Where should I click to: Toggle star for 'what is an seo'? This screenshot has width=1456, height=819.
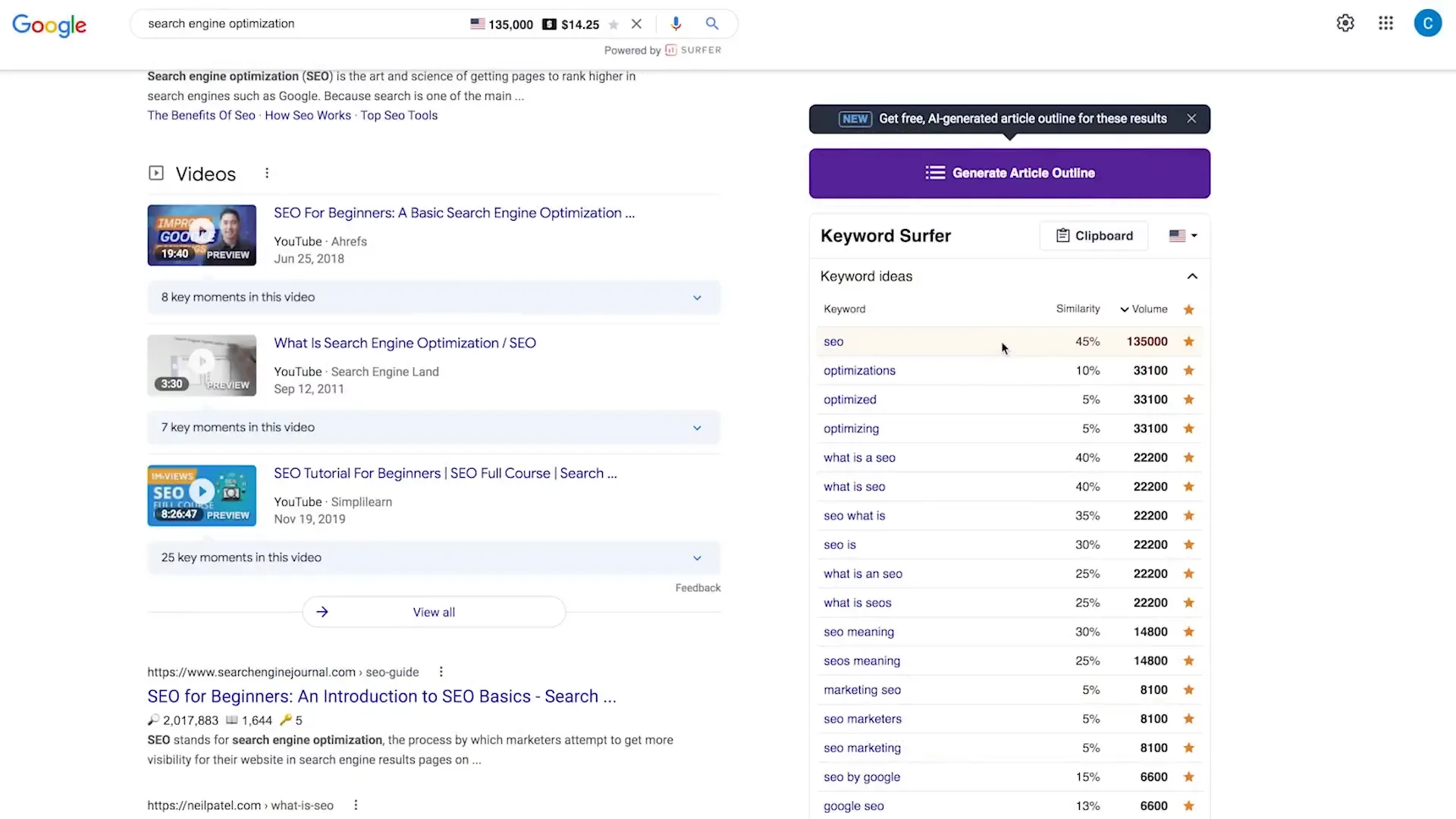tap(1189, 574)
